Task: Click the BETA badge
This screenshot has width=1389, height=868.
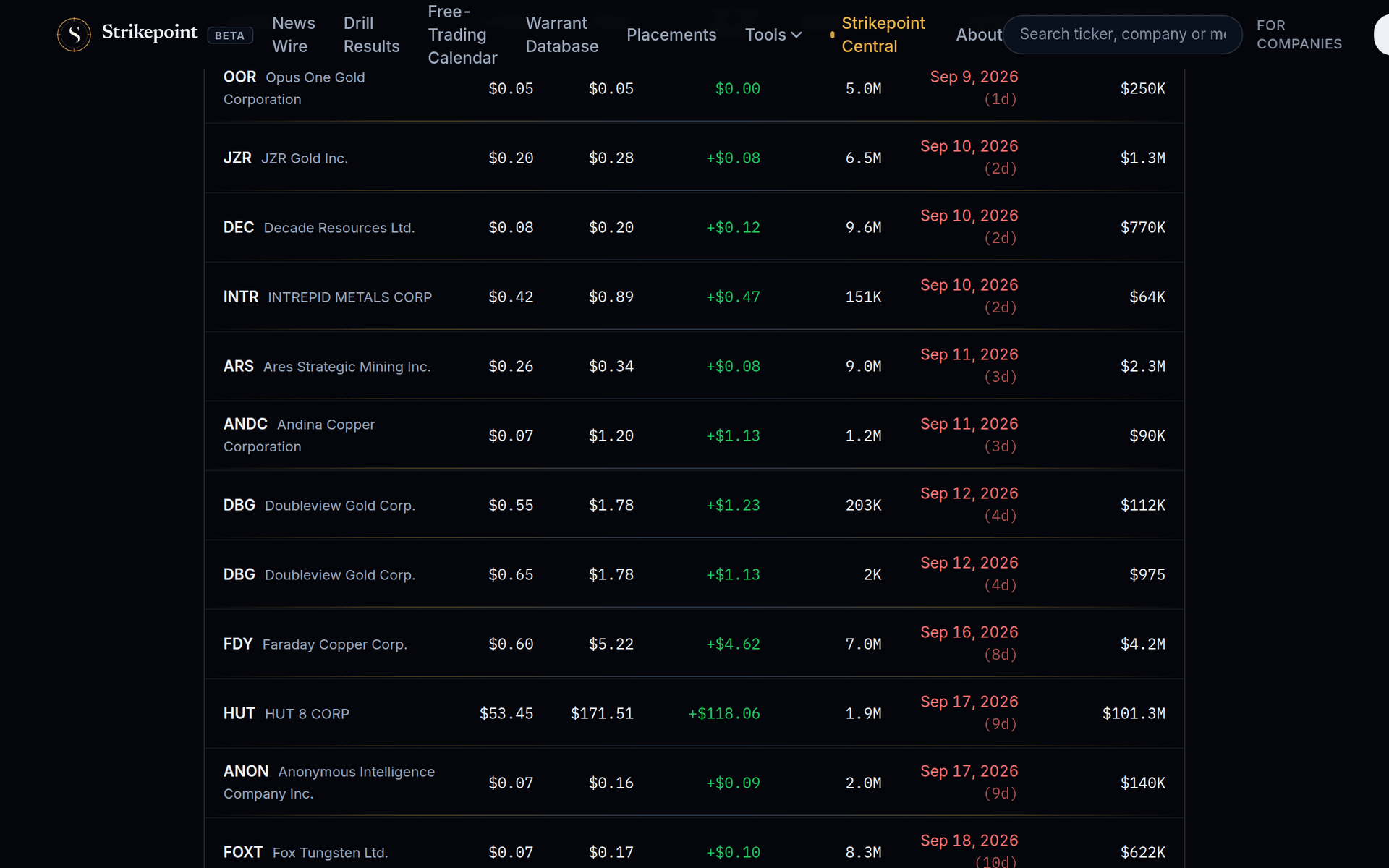Action: (229, 35)
